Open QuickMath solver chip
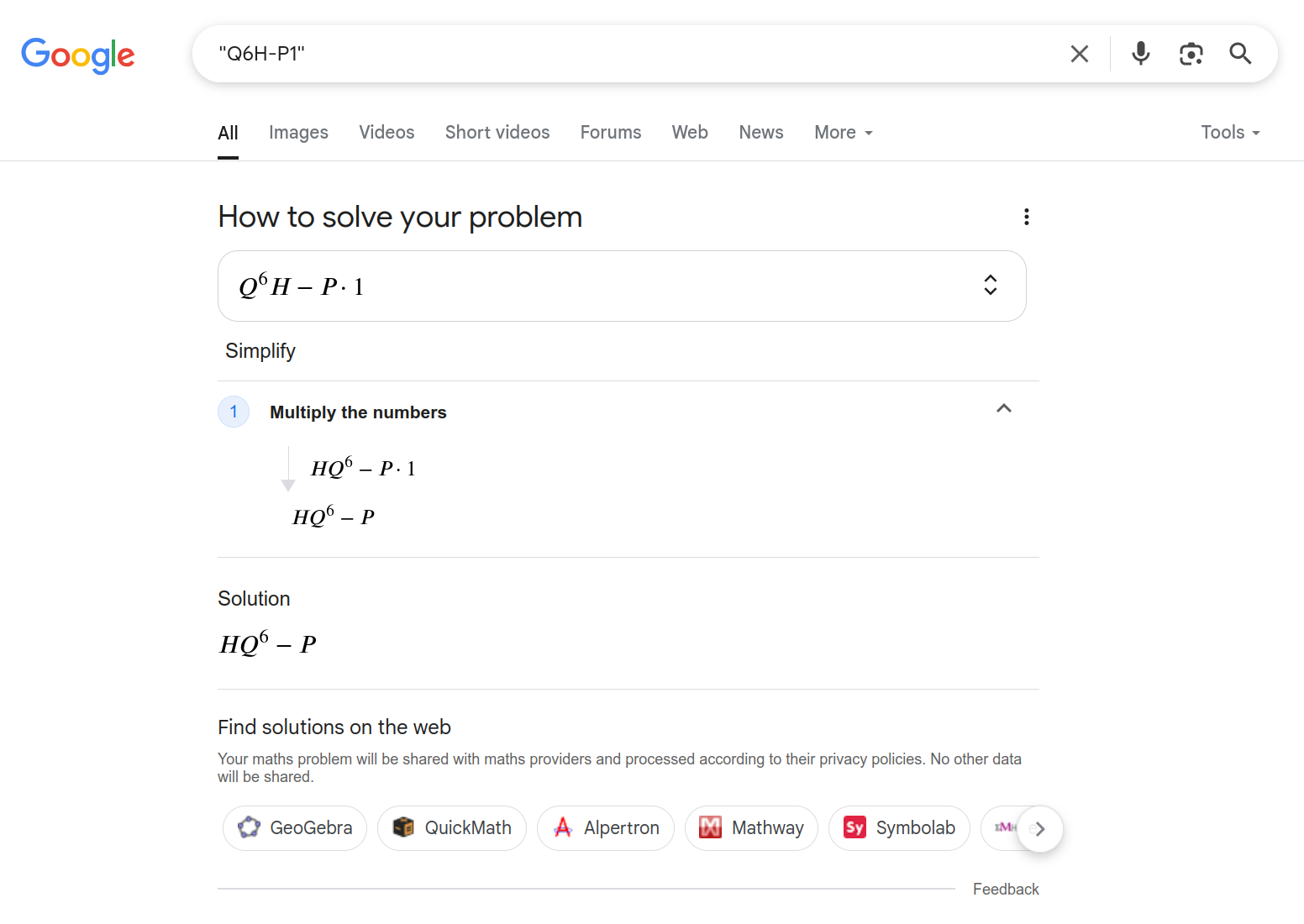This screenshot has width=1304, height=924. pyautogui.click(x=452, y=828)
